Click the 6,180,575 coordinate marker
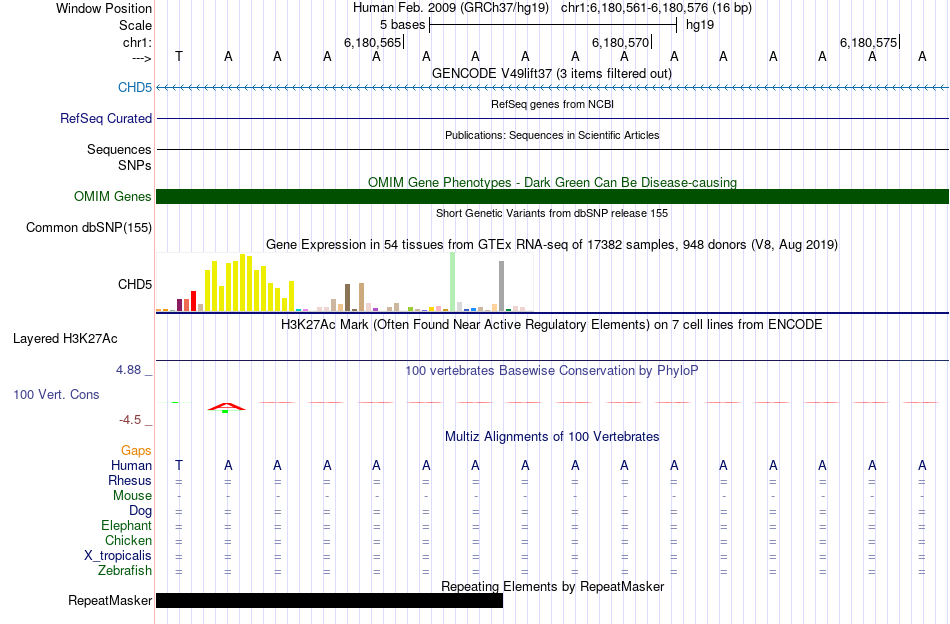The height and width of the screenshot is (624, 950). (868, 42)
